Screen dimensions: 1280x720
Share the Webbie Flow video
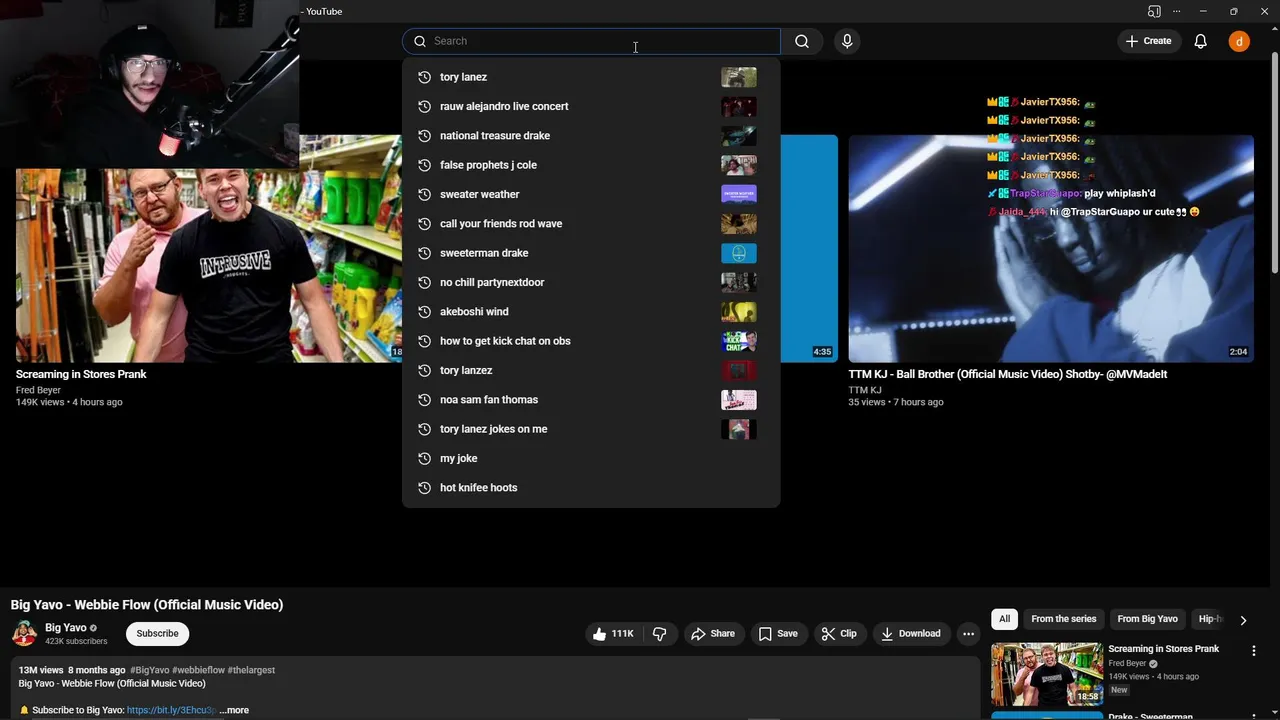click(713, 634)
